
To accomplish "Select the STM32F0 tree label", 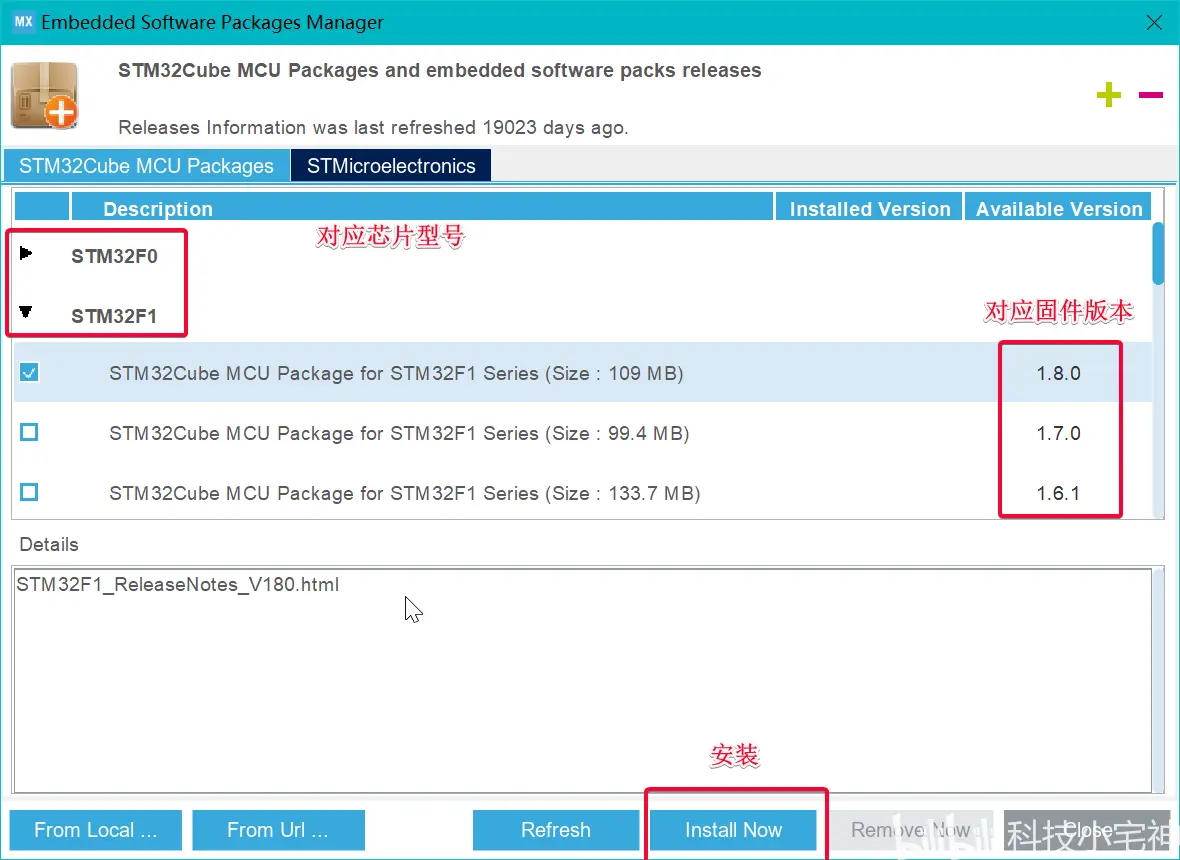I will (x=114, y=257).
